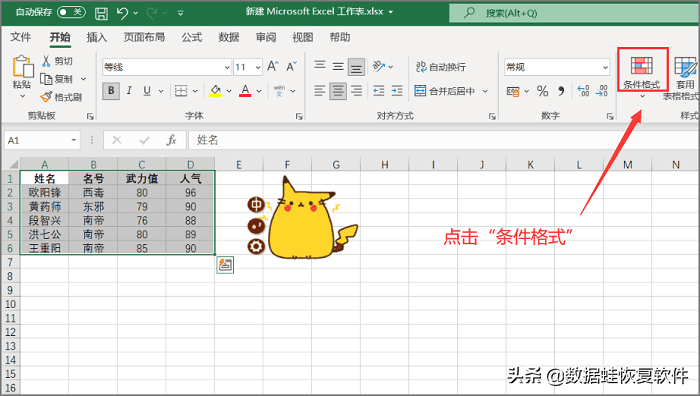
Task: Click the Save icon in title bar
Action: coord(101,13)
